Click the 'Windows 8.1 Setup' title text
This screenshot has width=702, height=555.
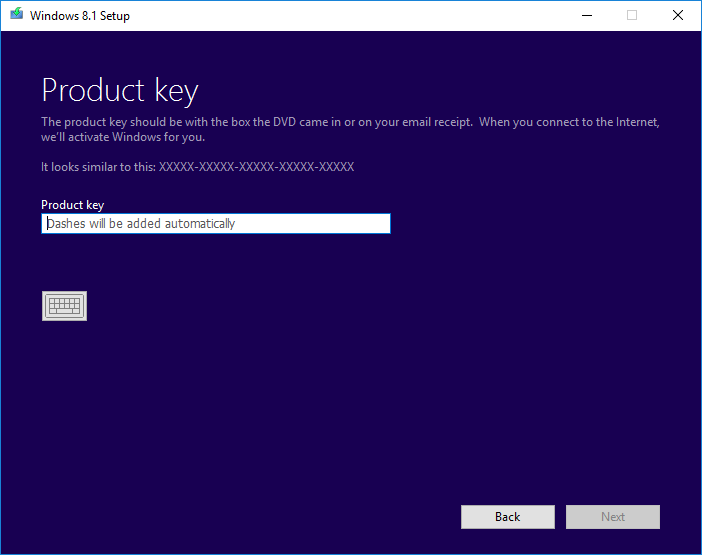tap(80, 16)
